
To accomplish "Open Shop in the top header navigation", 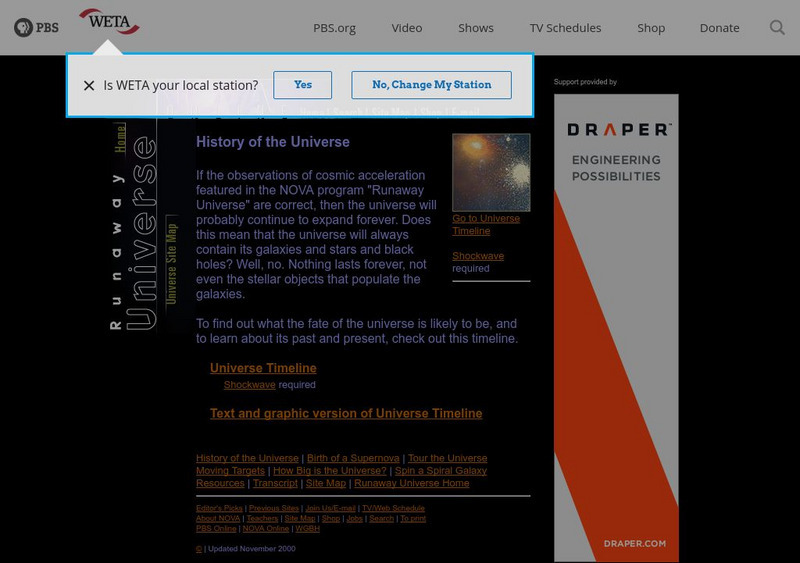I will [651, 28].
